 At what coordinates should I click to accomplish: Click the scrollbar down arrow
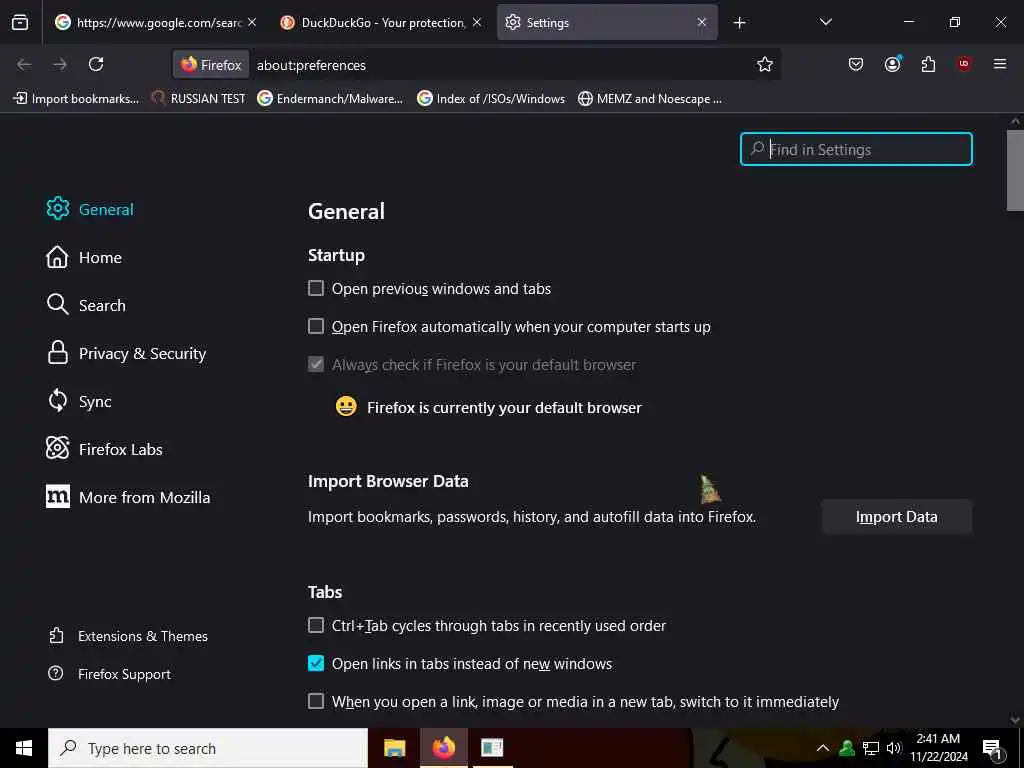[x=1015, y=720]
